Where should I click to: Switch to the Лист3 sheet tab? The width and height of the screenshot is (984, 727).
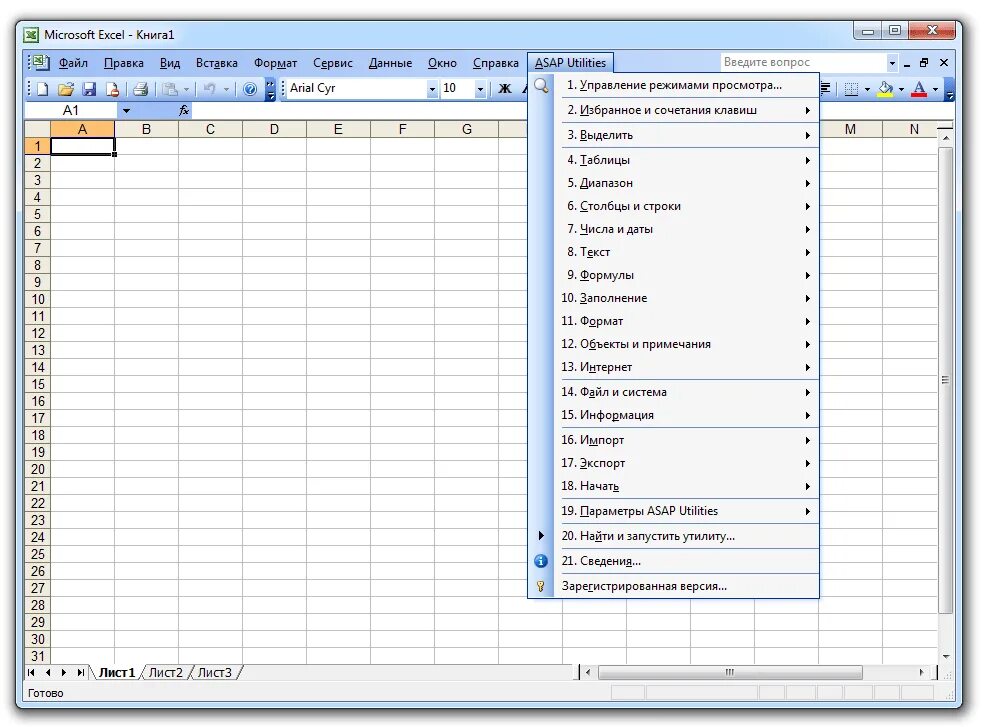pos(215,673)
